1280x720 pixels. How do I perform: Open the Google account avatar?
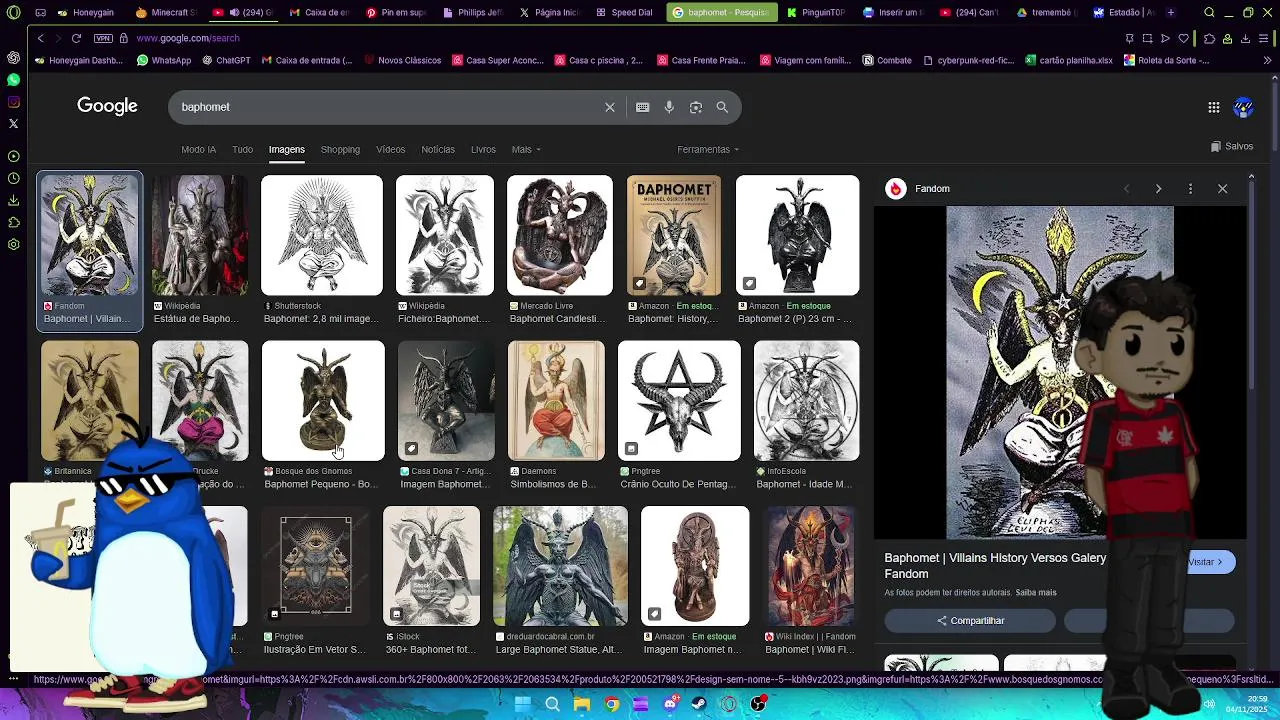(1244, 107)
